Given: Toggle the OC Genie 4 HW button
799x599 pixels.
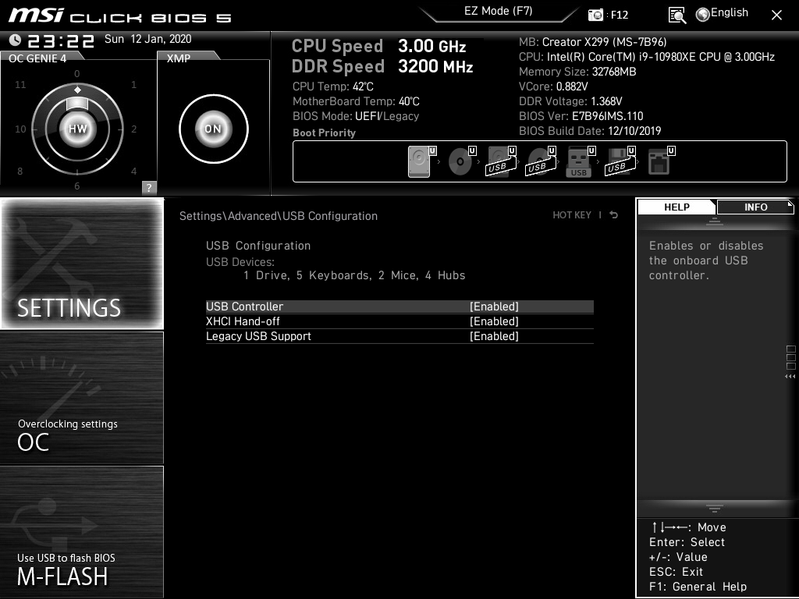Looking at the screenshot, I should pyautogui.click(x=77, y=129).
